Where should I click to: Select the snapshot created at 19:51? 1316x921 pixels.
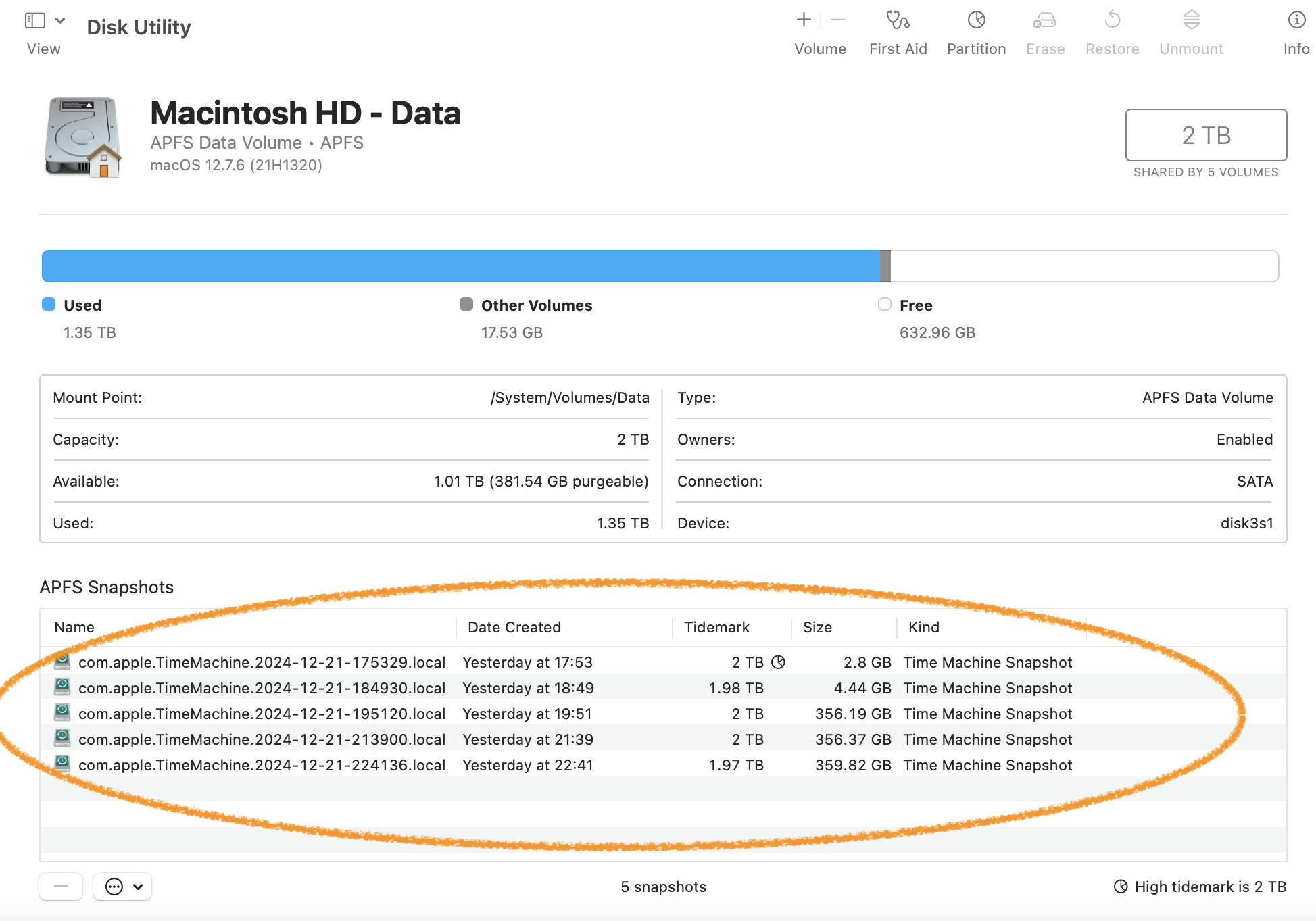(x=527, y=714)
